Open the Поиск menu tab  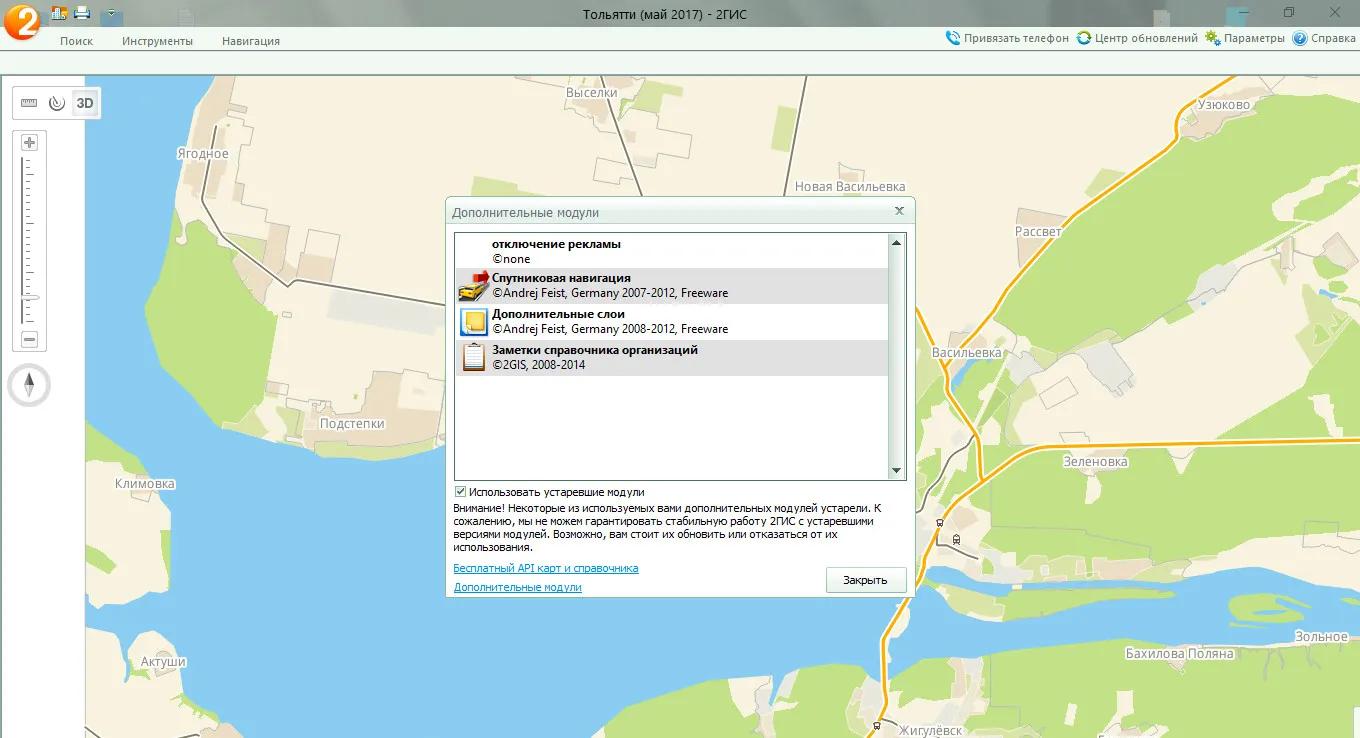point(76,41)
